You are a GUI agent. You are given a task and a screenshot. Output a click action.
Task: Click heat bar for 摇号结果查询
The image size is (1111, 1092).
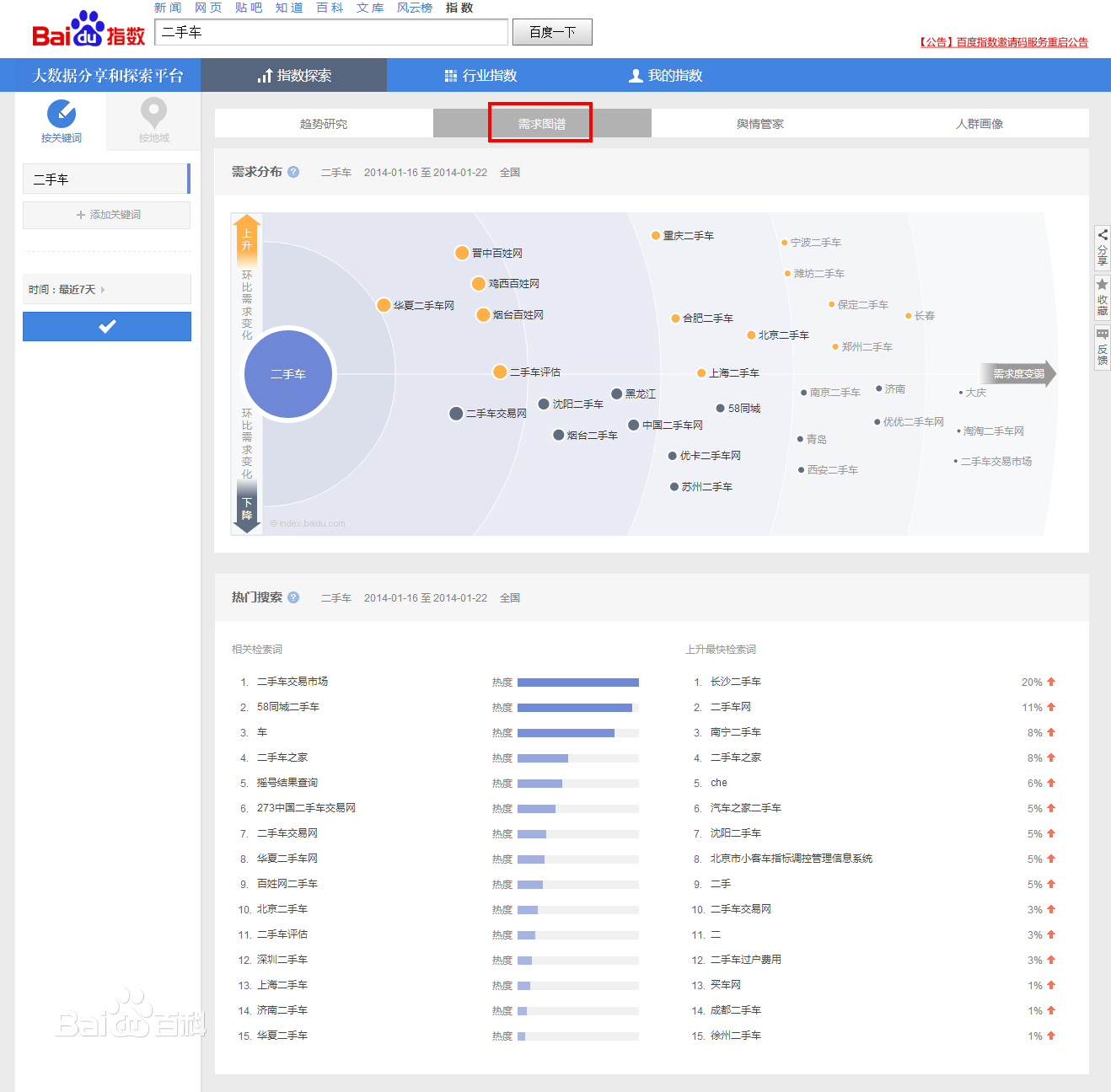(578, 784)
